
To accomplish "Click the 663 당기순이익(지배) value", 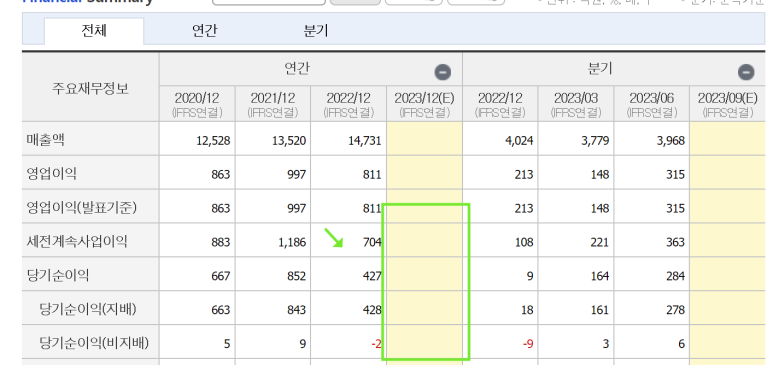I will pyautogui.click(x=220, y=310).
